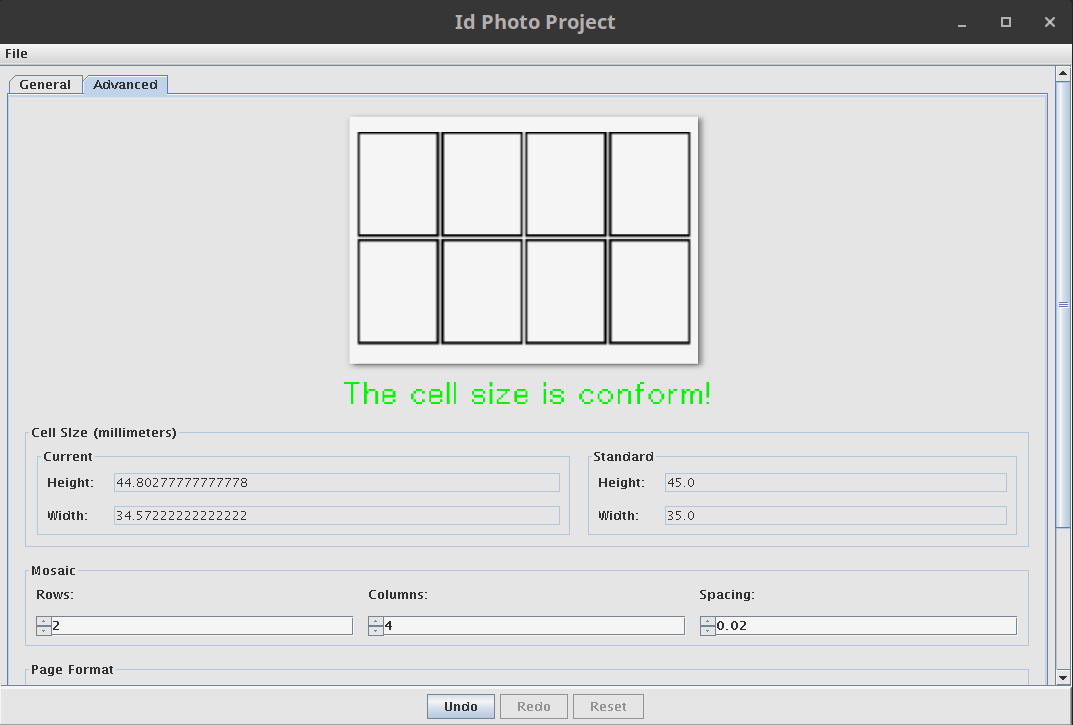Raise the Spacing value with up arrow
The height and width of the screenshot is (725, 1073).
707,621
